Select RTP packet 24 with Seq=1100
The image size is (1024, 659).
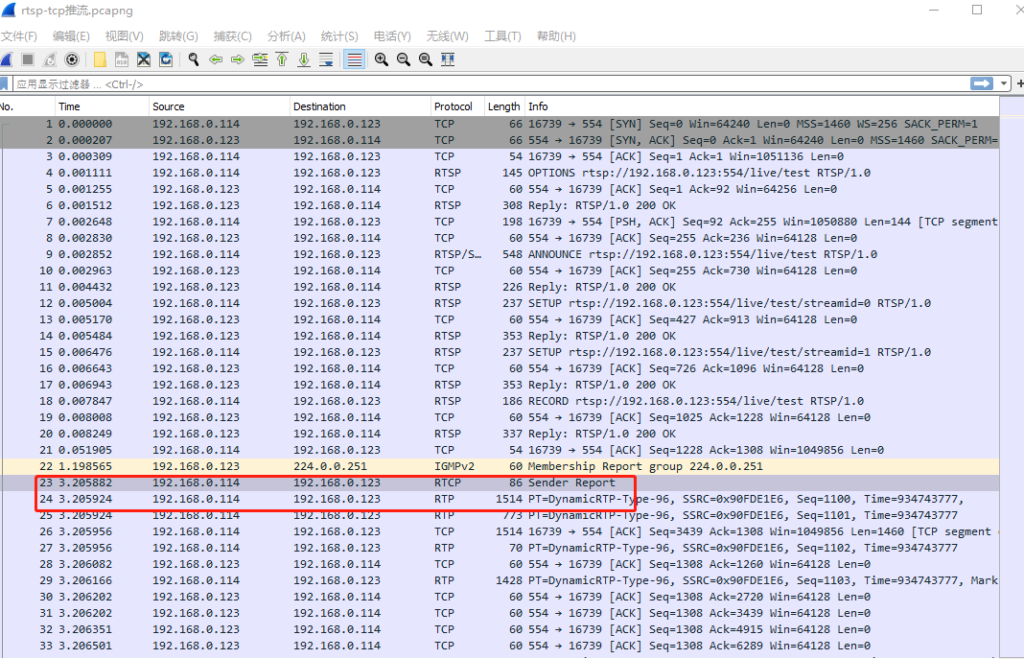tap(500, 499)
